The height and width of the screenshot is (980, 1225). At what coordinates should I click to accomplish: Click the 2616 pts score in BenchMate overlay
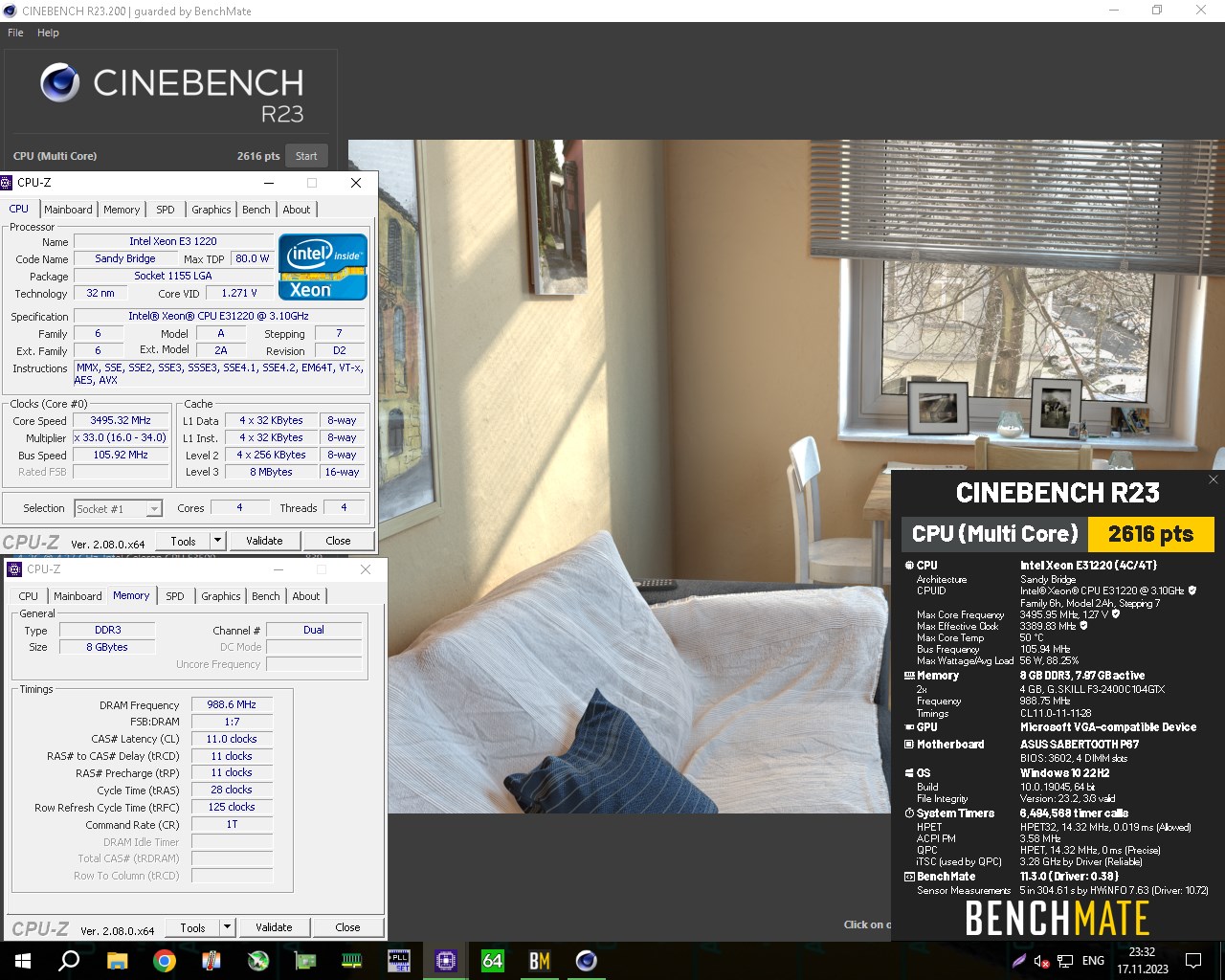pyautogui.click(x=1151, y=534)
